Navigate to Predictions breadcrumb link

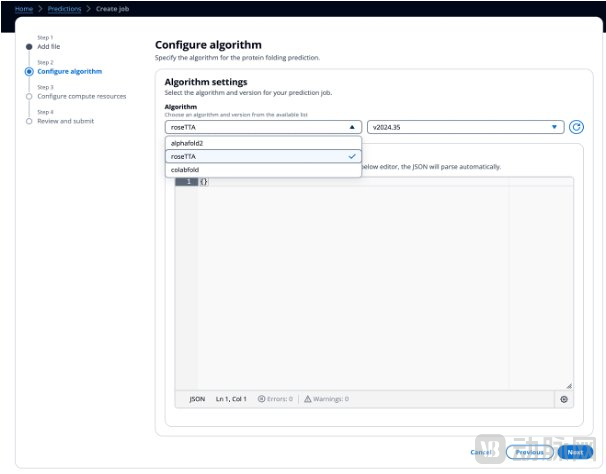click(65, 8)
